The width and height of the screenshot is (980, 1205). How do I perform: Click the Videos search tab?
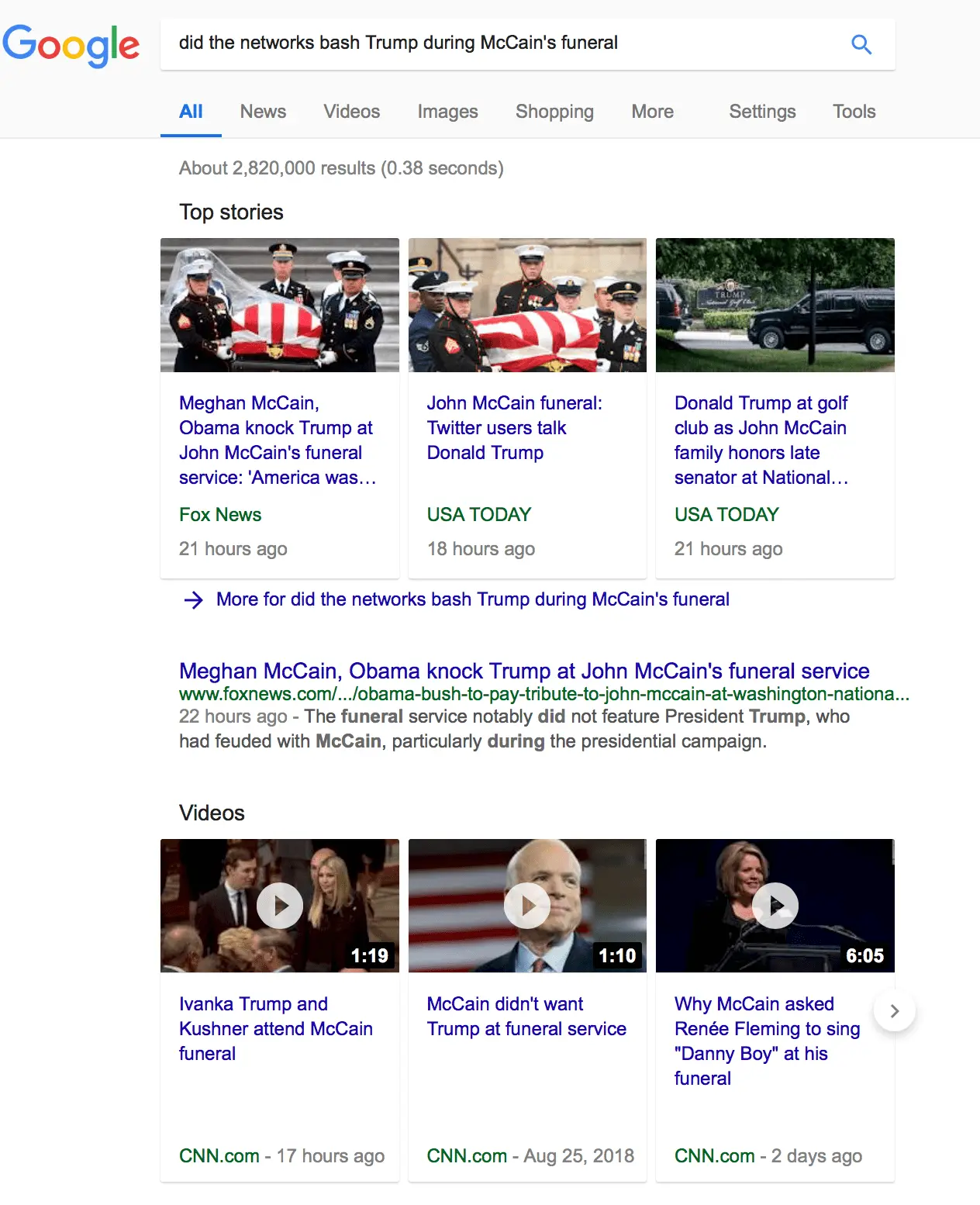pyautogui.click(x=351, y=111)
